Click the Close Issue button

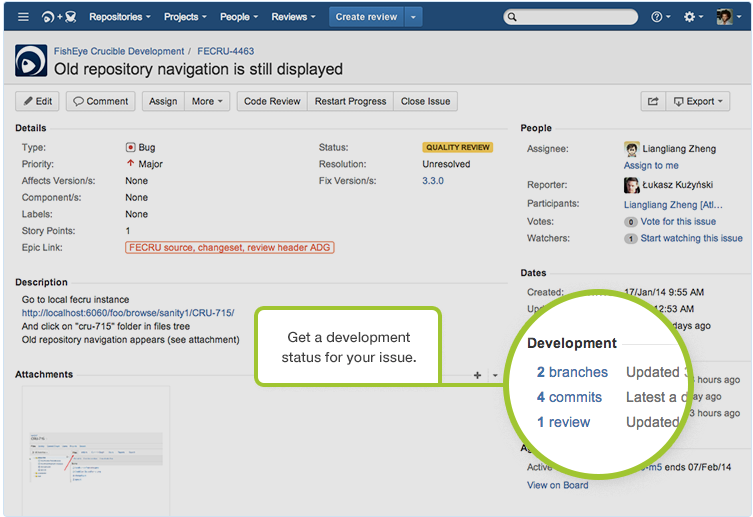pyautogui.click(x=425, y=101)
